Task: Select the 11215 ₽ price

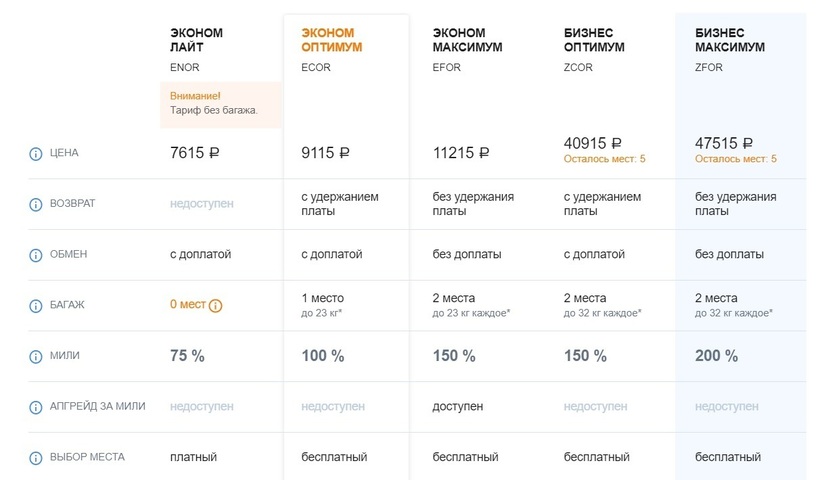Action: point(461,153)
